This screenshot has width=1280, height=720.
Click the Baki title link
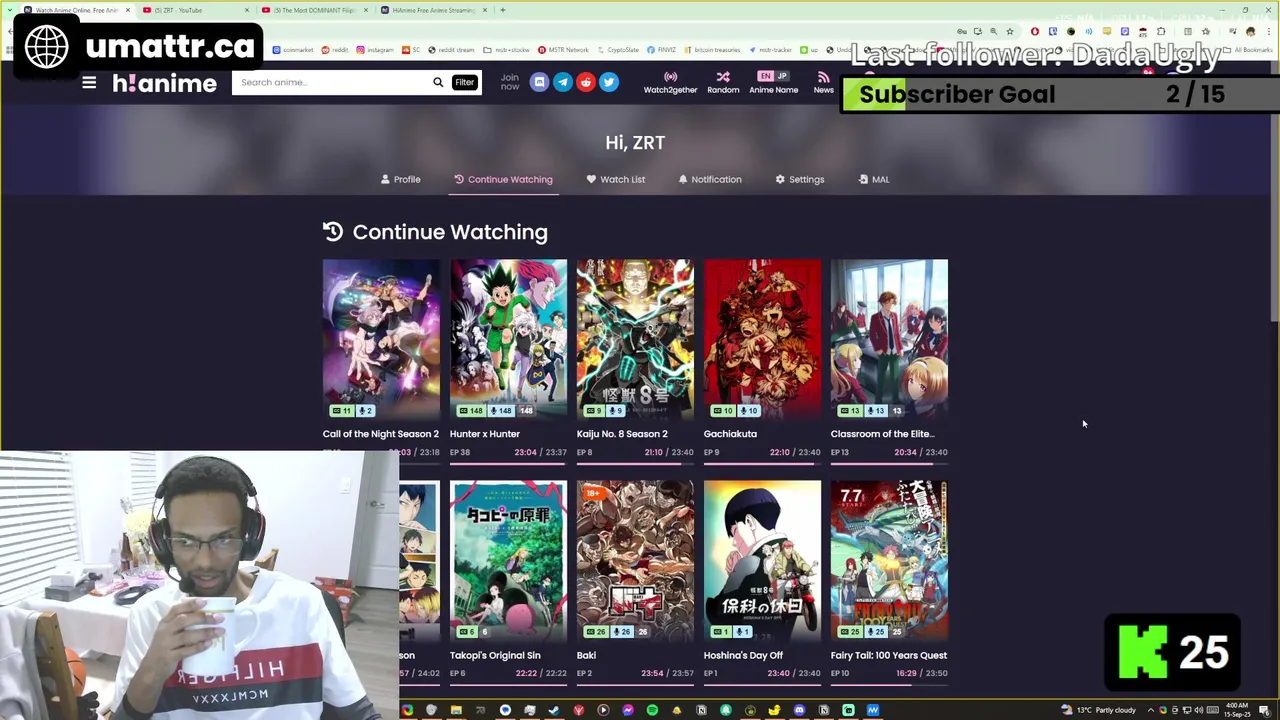tap(586, 655)
